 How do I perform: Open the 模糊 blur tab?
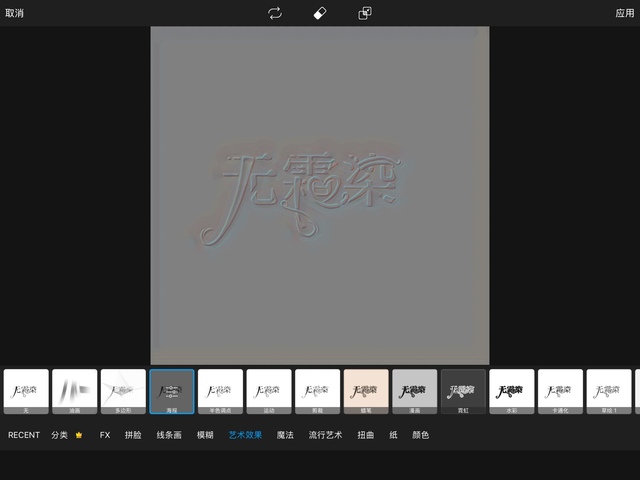[x=205, y=435]
